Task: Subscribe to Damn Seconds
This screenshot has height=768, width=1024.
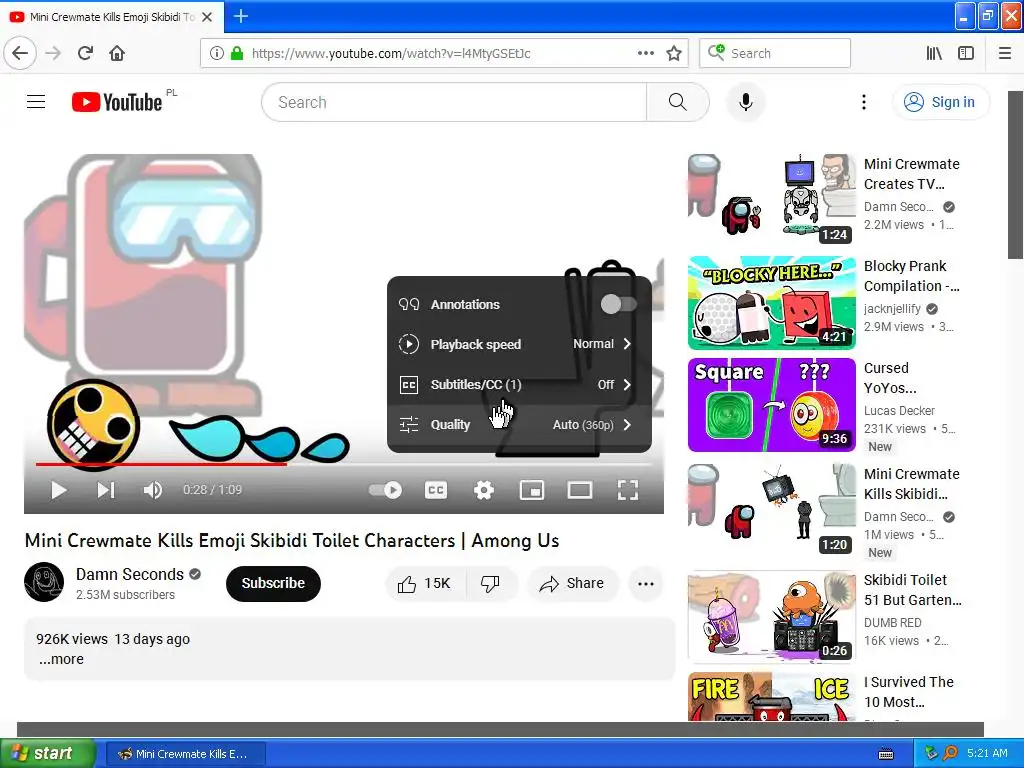Action: coord(273,583)
